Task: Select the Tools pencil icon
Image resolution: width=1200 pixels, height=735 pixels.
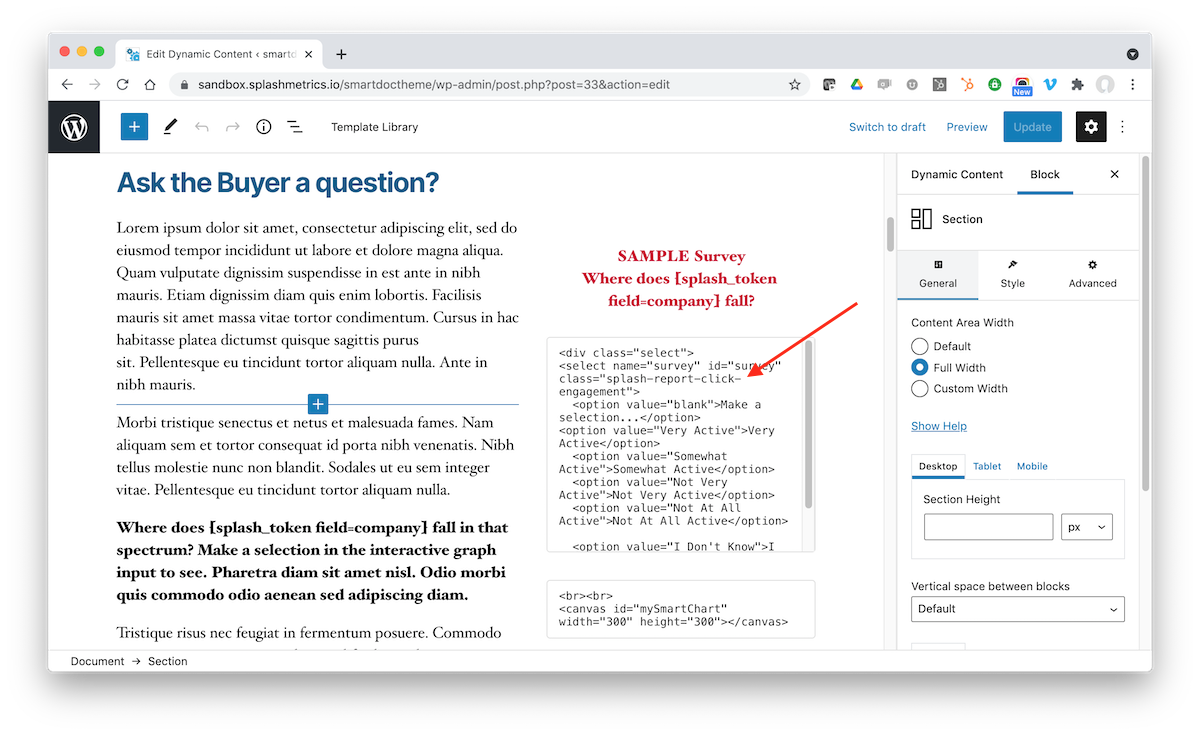Action: click(170, 127)
